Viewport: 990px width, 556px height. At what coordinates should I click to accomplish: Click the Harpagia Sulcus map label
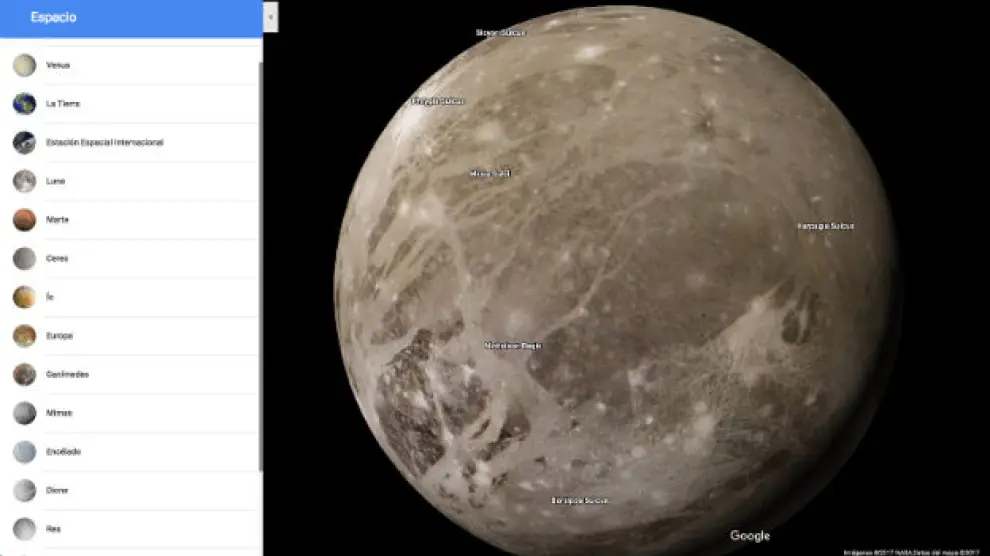point(825,226)
